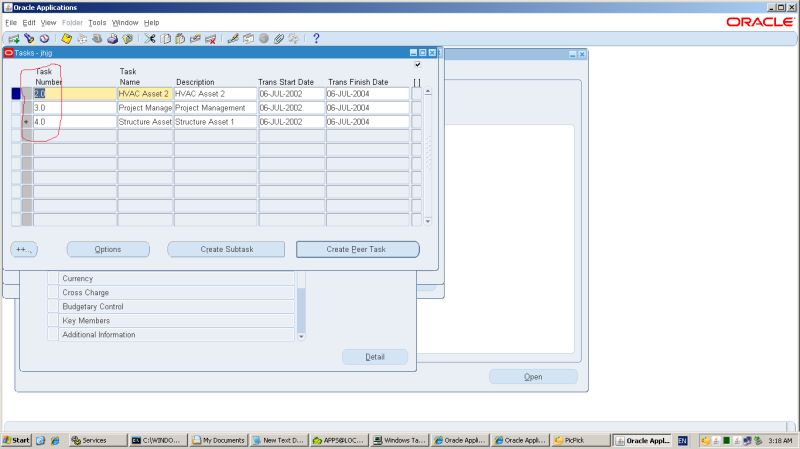
Task: Click the New Record toolbar icon
Action: tap(14, 39)
